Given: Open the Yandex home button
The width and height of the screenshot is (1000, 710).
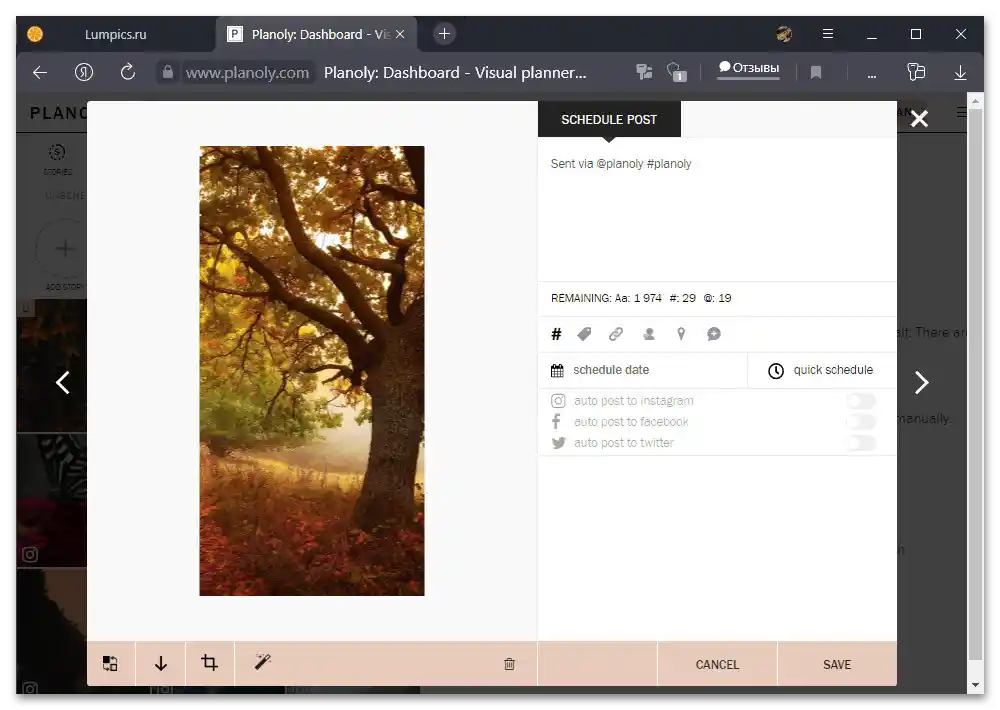Looking at the screenshot, I should tap(84, 72).
